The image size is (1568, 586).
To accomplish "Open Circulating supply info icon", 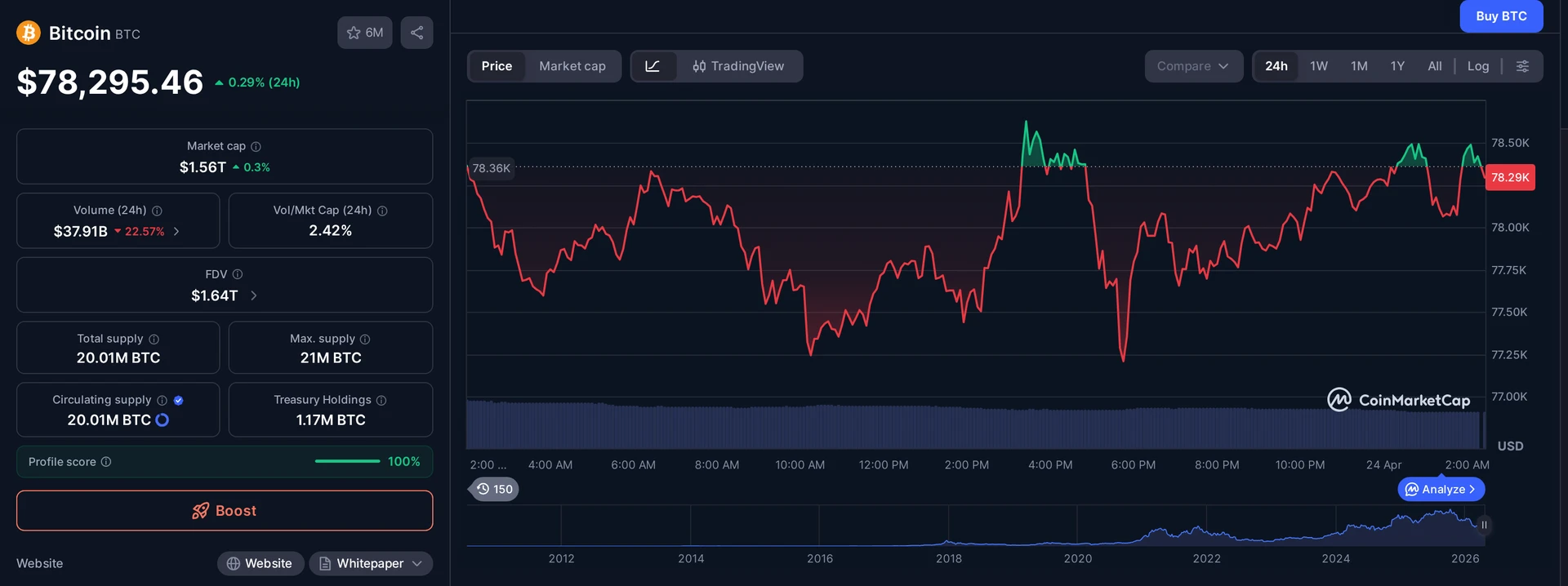I will 162,400.
